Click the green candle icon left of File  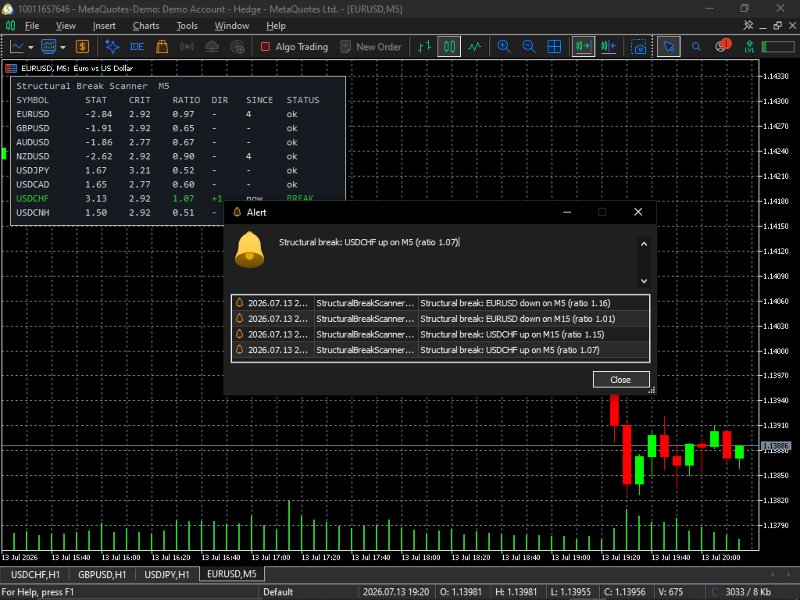[10, 26]
